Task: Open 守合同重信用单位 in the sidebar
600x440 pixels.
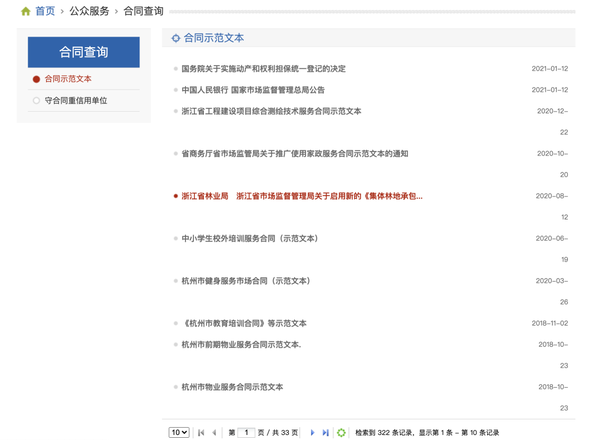Action: click(x=76, y=101)
